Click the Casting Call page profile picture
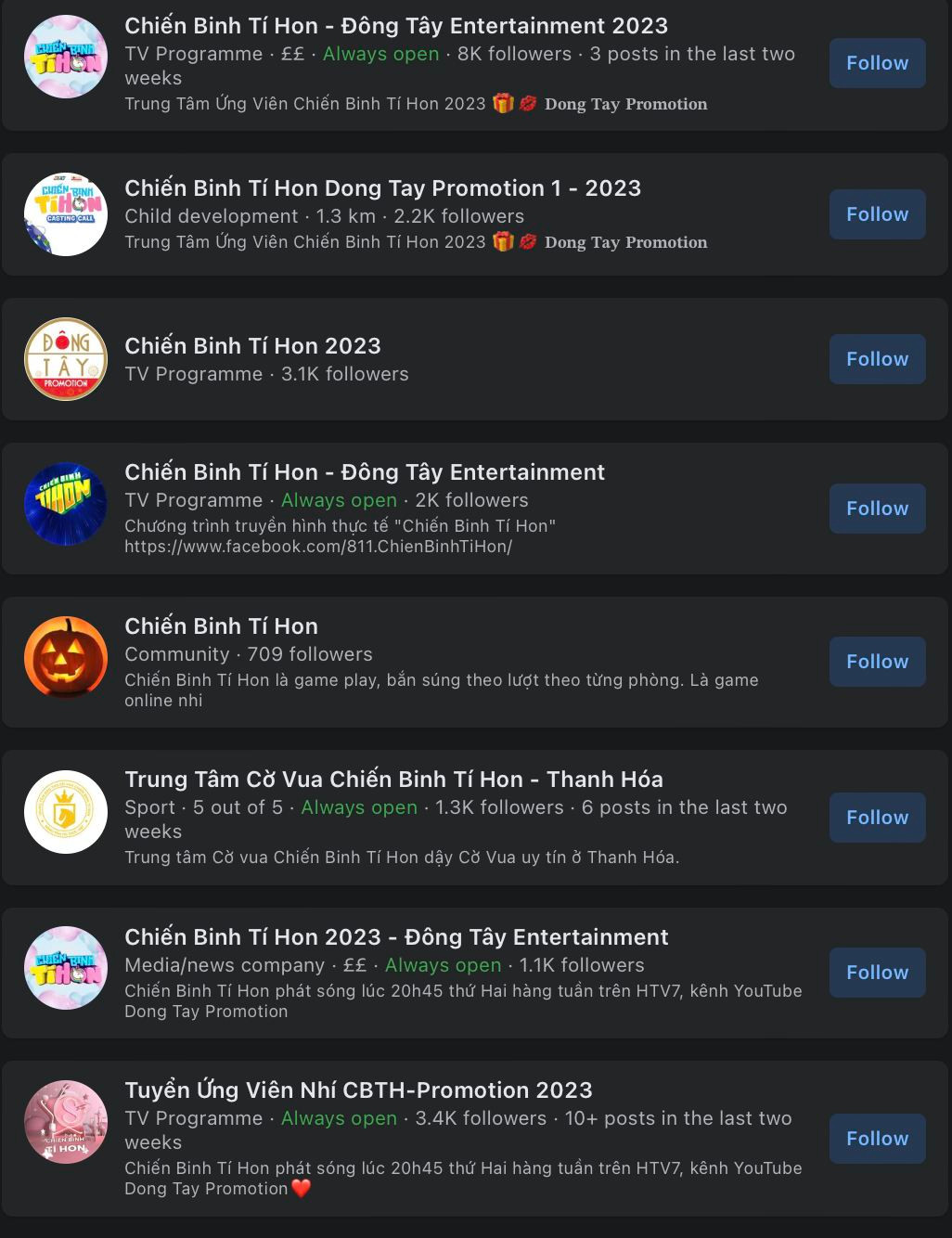 (x=66, y=214)
